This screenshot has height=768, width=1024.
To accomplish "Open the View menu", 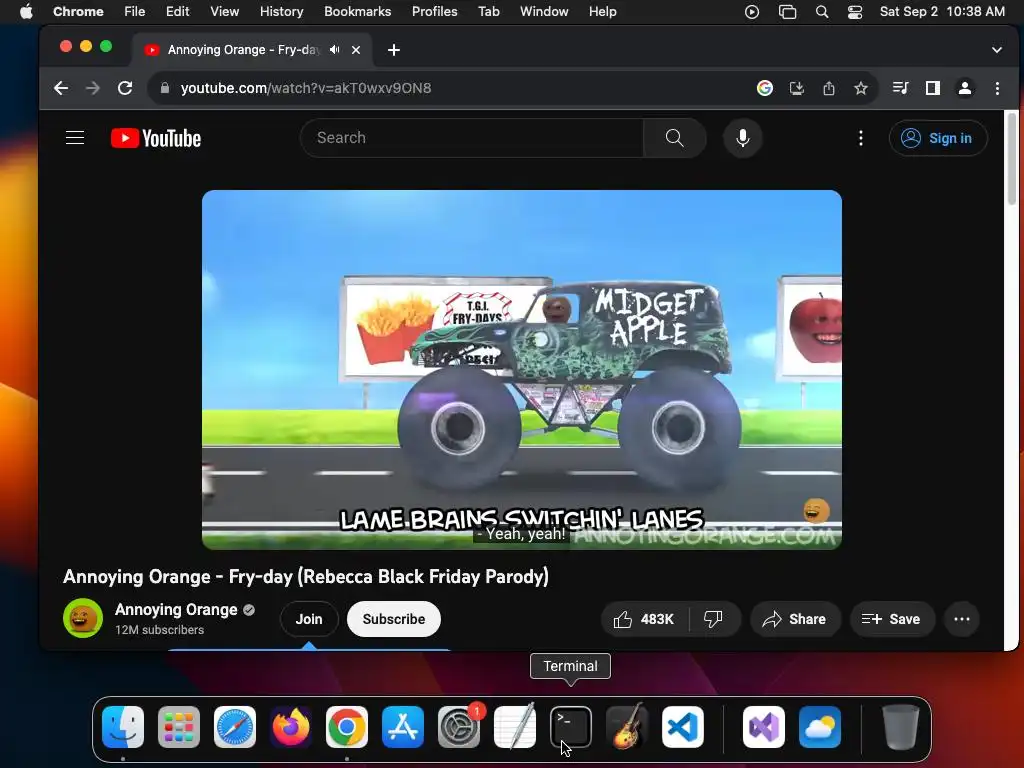I will pos(225,11).
